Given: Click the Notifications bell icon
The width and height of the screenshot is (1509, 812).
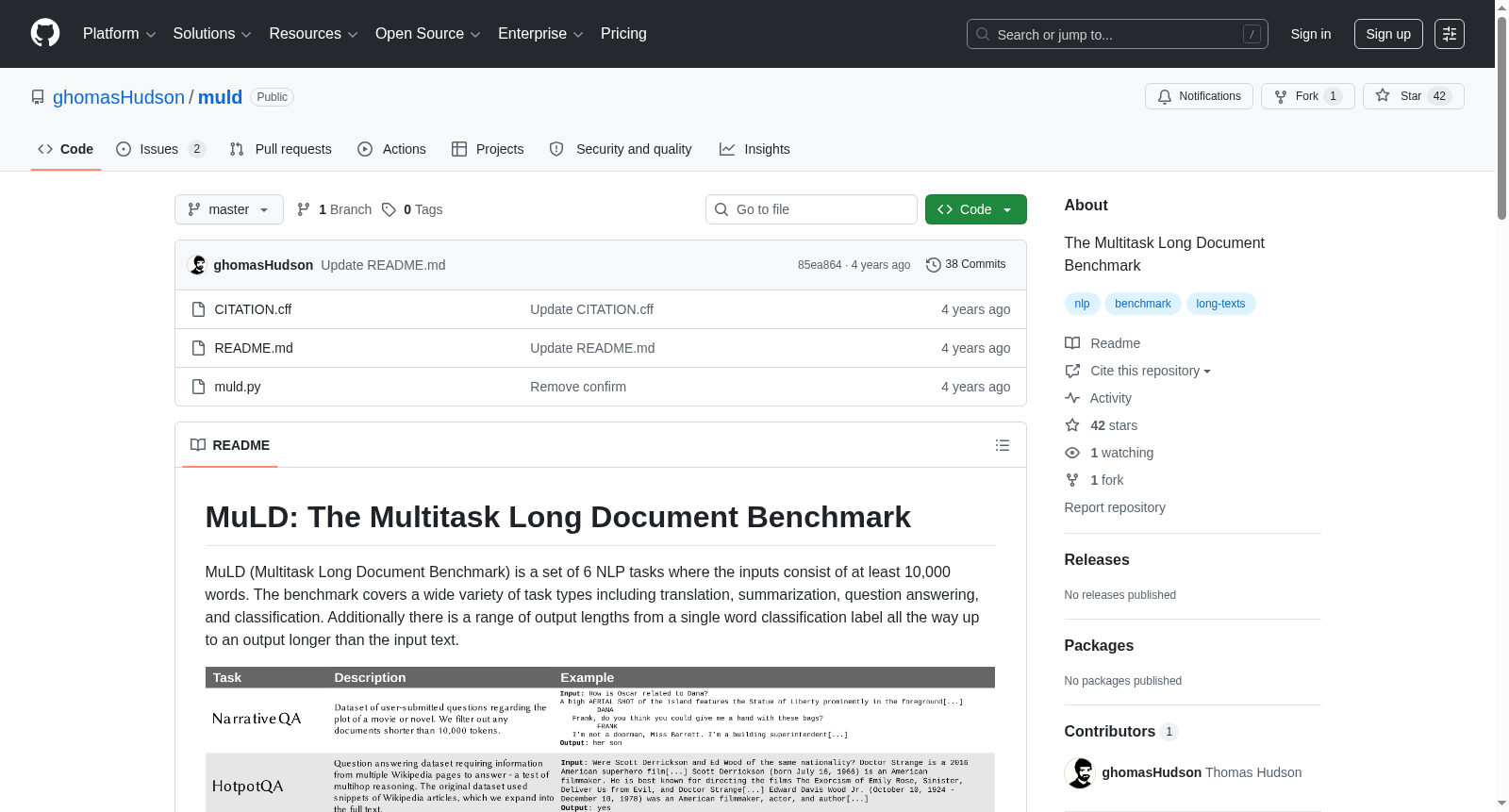Looking at the screenshot, I should [x=1165, y=96].
